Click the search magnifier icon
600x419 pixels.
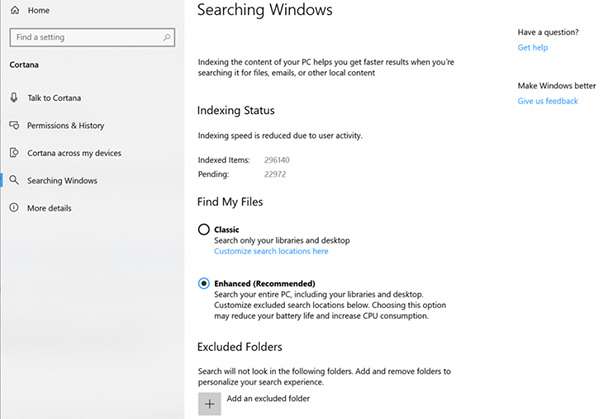(165, 38)
